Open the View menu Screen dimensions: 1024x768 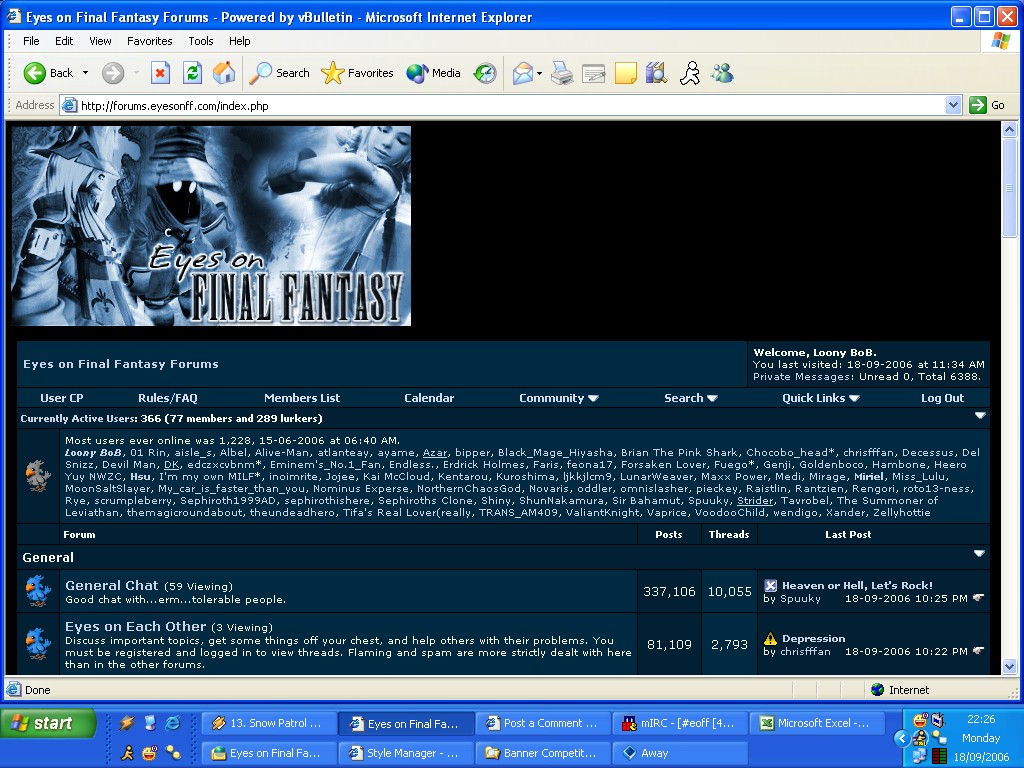click(100, 40)
